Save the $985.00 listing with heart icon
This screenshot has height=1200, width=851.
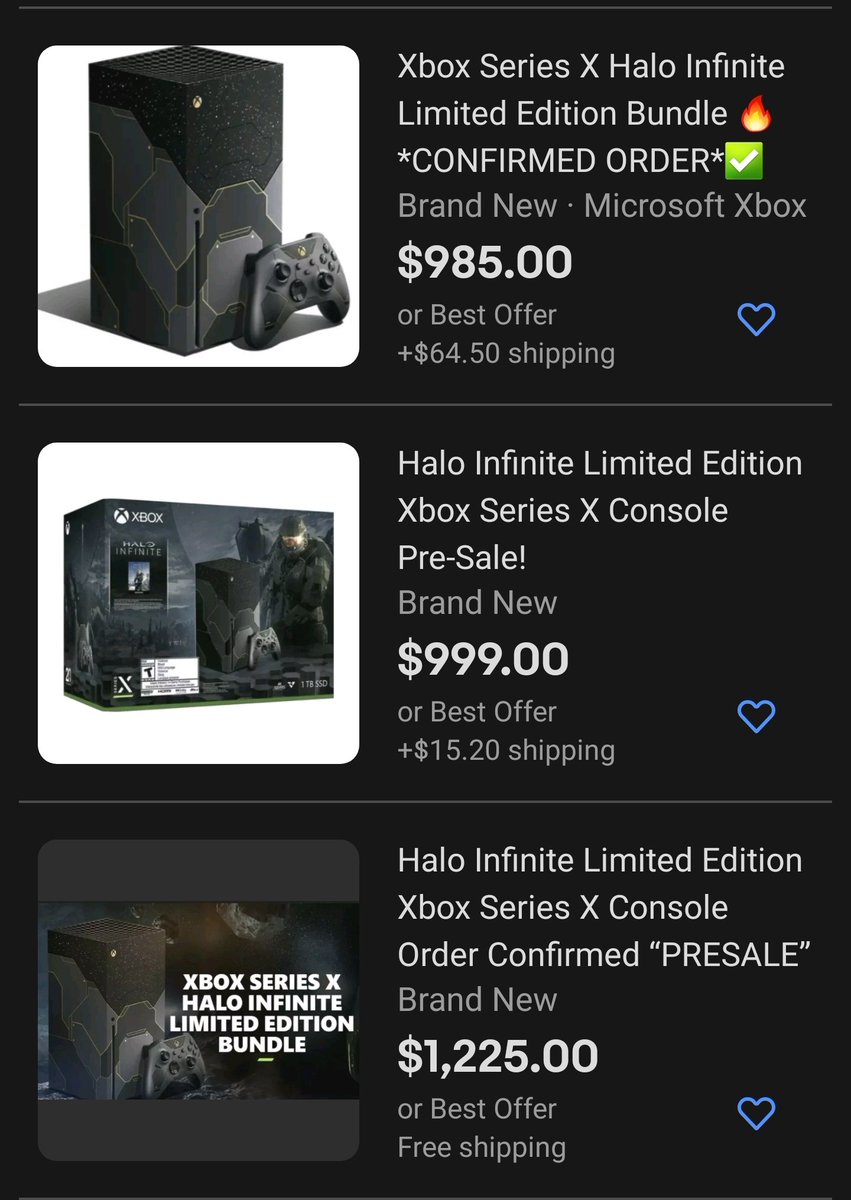pyautogui.click(x=756, y=319)
